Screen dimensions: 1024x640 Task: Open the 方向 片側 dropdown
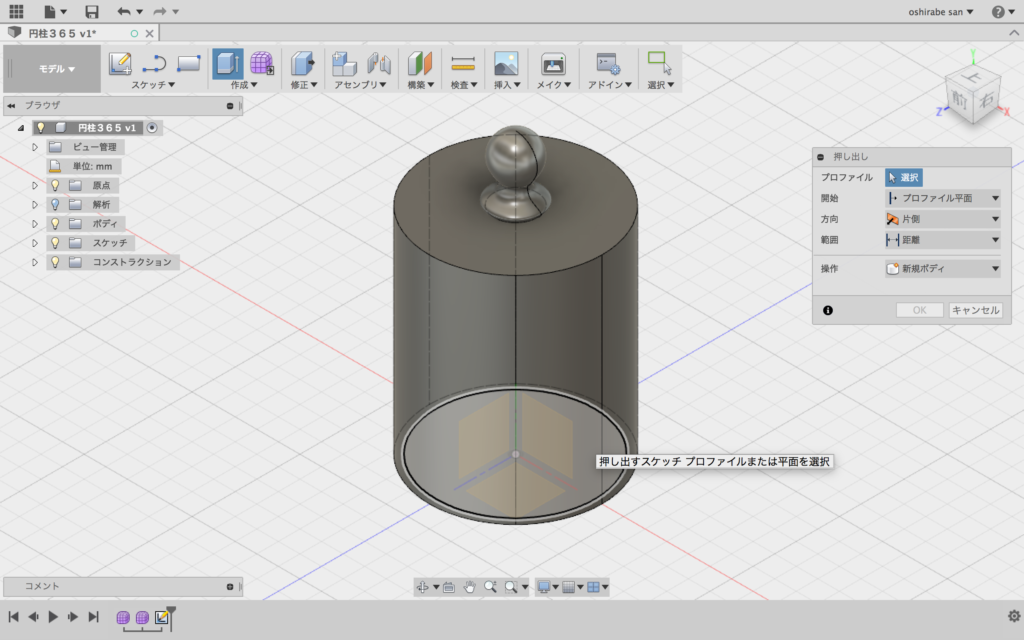(x=942, y=219)
